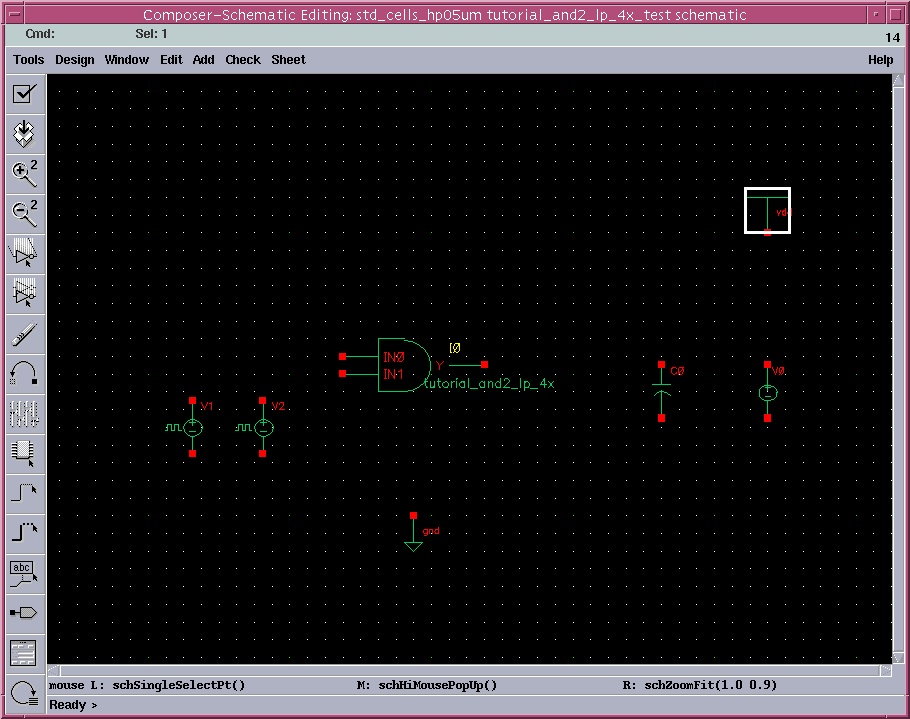Select the Copy tool icon

pos(24,292)
